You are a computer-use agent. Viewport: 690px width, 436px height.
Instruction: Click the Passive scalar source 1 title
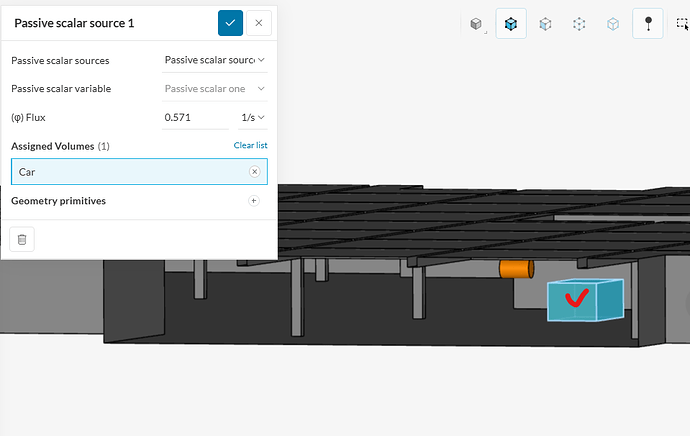point(74,23)
